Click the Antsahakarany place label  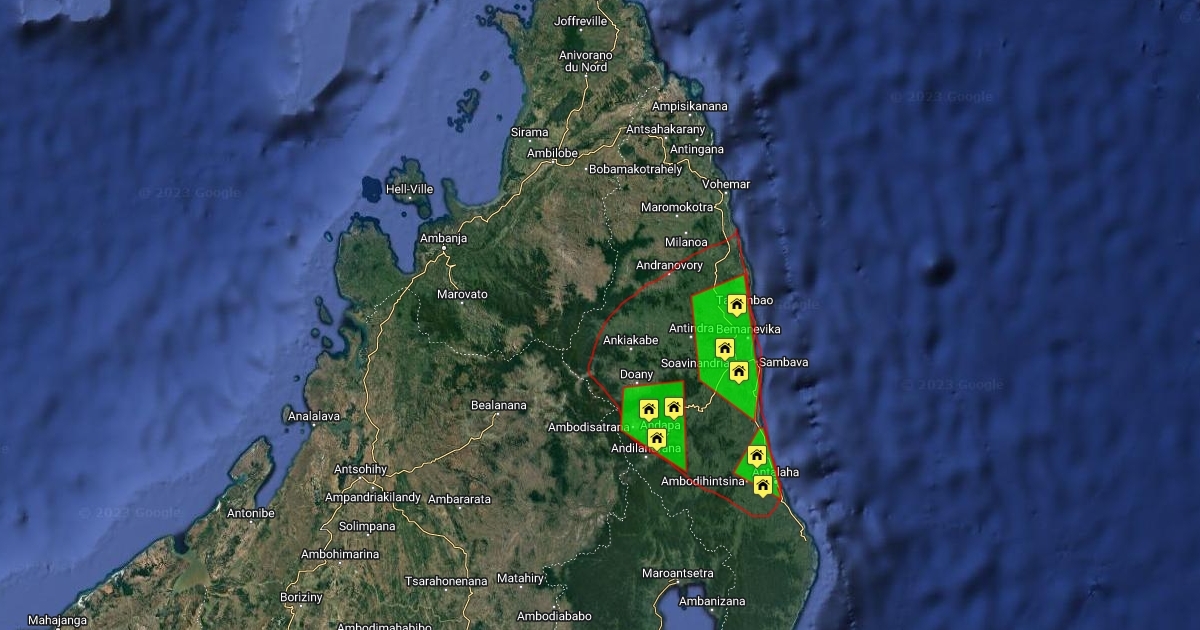click(666, 129)
